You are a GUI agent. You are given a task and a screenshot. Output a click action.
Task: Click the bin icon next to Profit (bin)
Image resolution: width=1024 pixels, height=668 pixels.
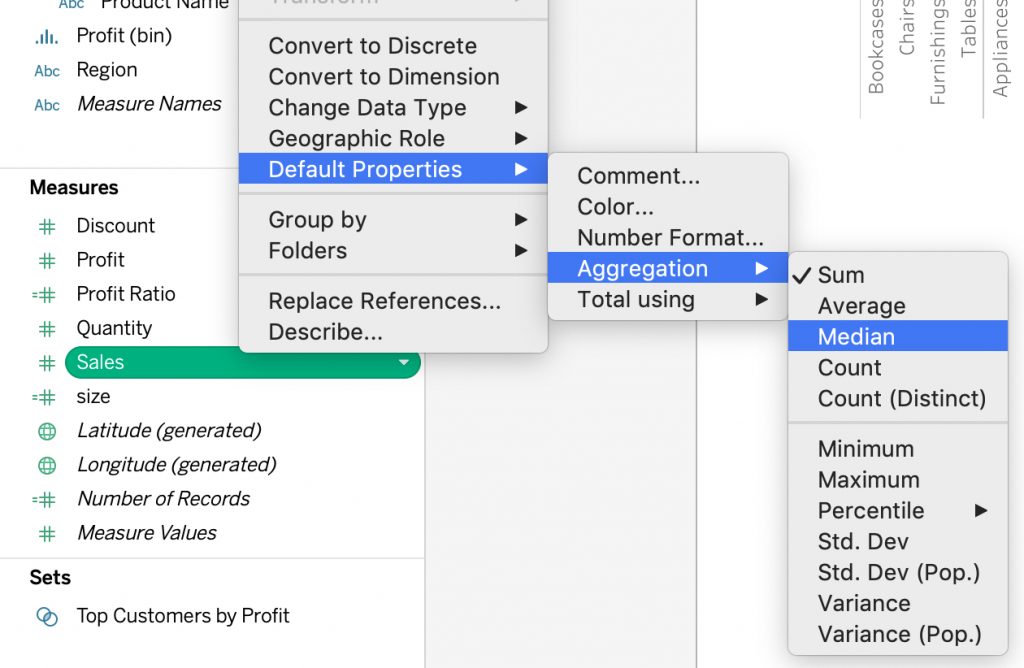46,37
